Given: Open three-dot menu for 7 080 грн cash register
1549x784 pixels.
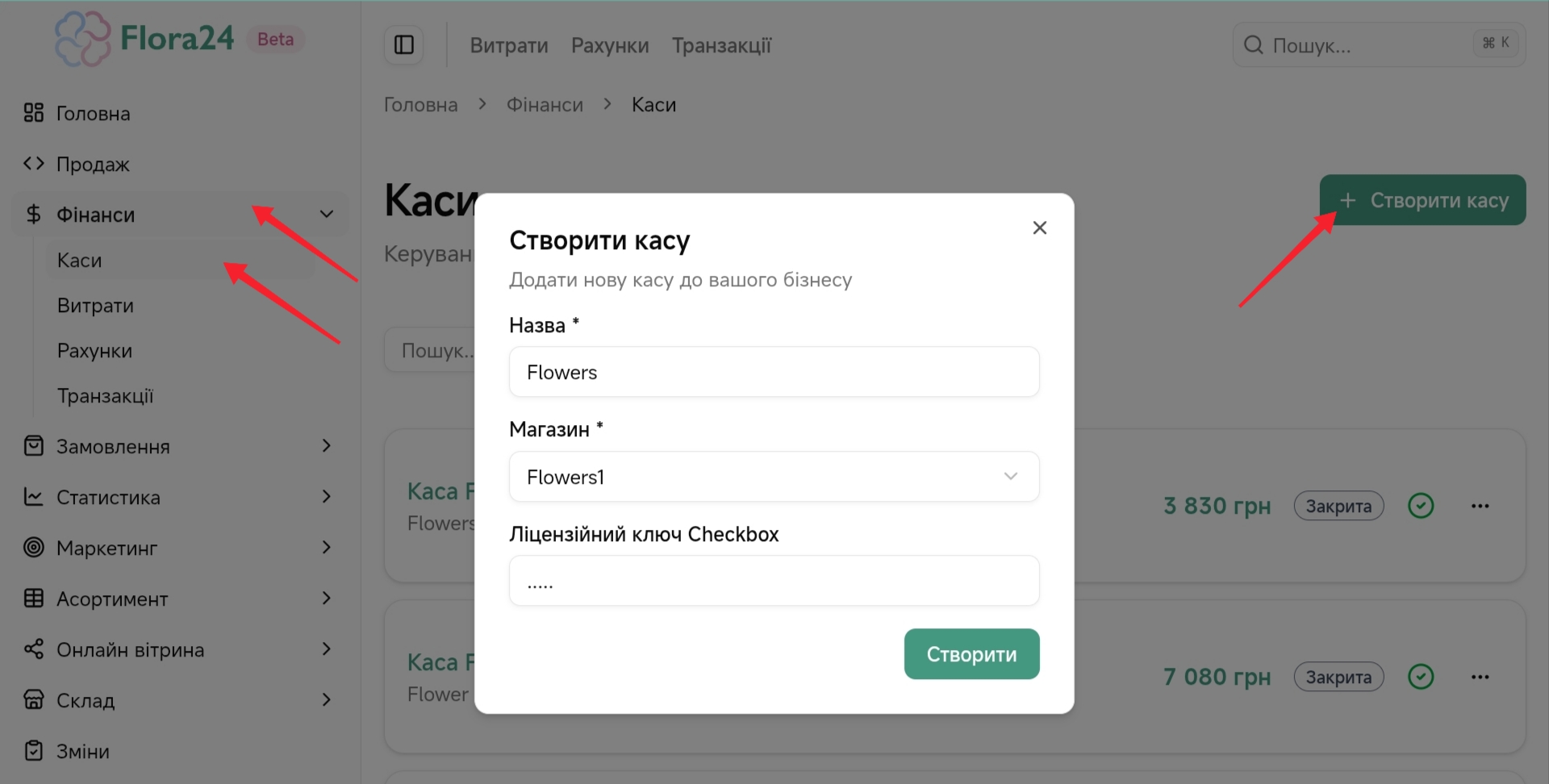Looking at the screenshot, I should pyautogui.click(x=1480, y=677).
